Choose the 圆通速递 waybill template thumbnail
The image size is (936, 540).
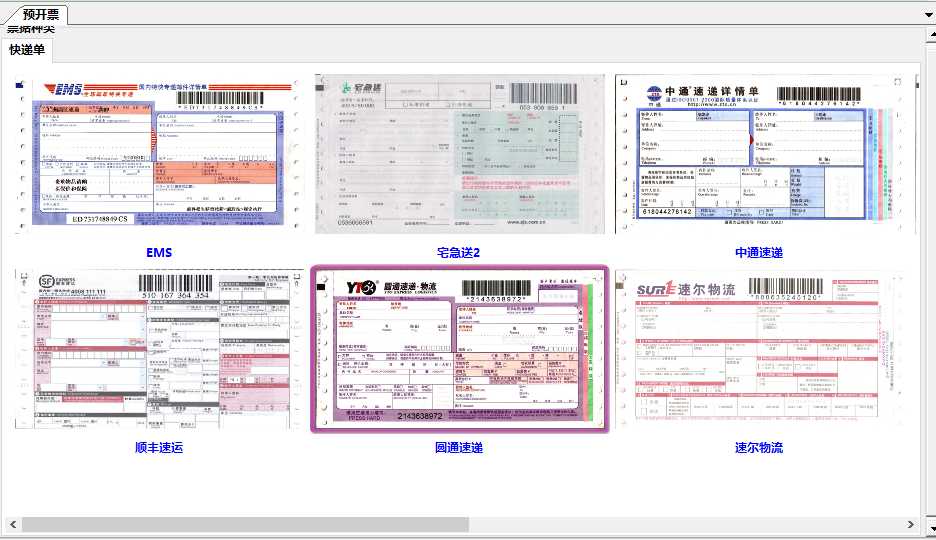(x=460, y=349)
